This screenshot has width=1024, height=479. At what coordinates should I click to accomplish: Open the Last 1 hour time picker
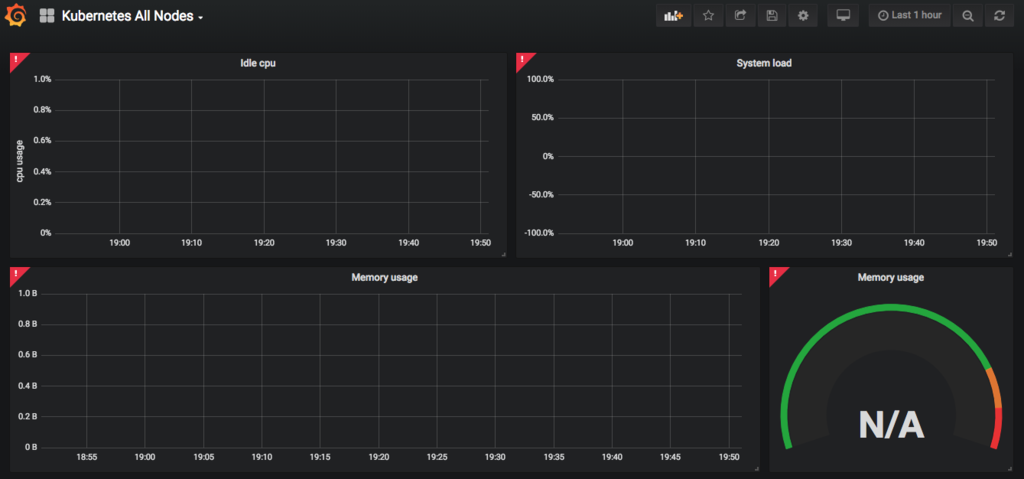click(x=910, y=16)
